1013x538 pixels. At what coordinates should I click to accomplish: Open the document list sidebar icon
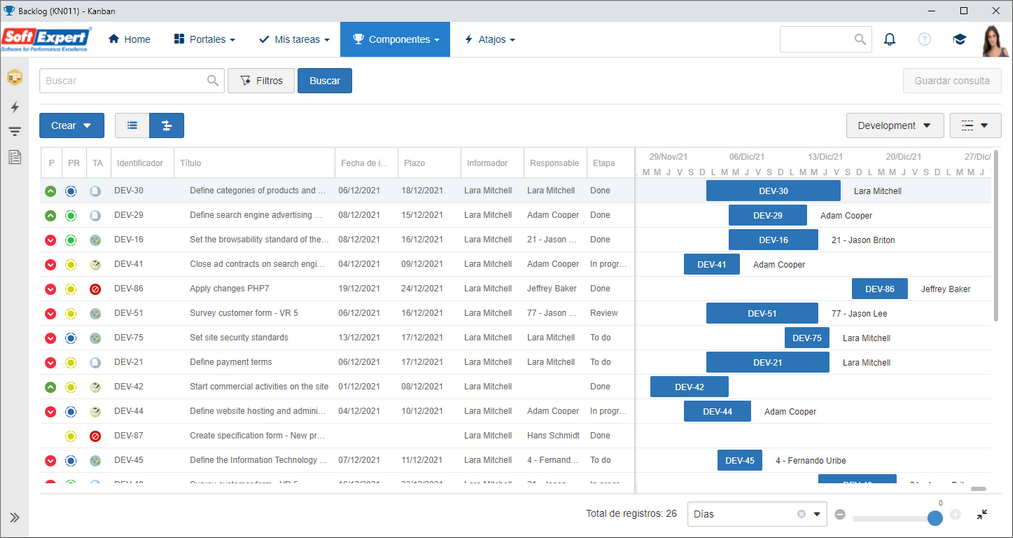pos(14,157)
